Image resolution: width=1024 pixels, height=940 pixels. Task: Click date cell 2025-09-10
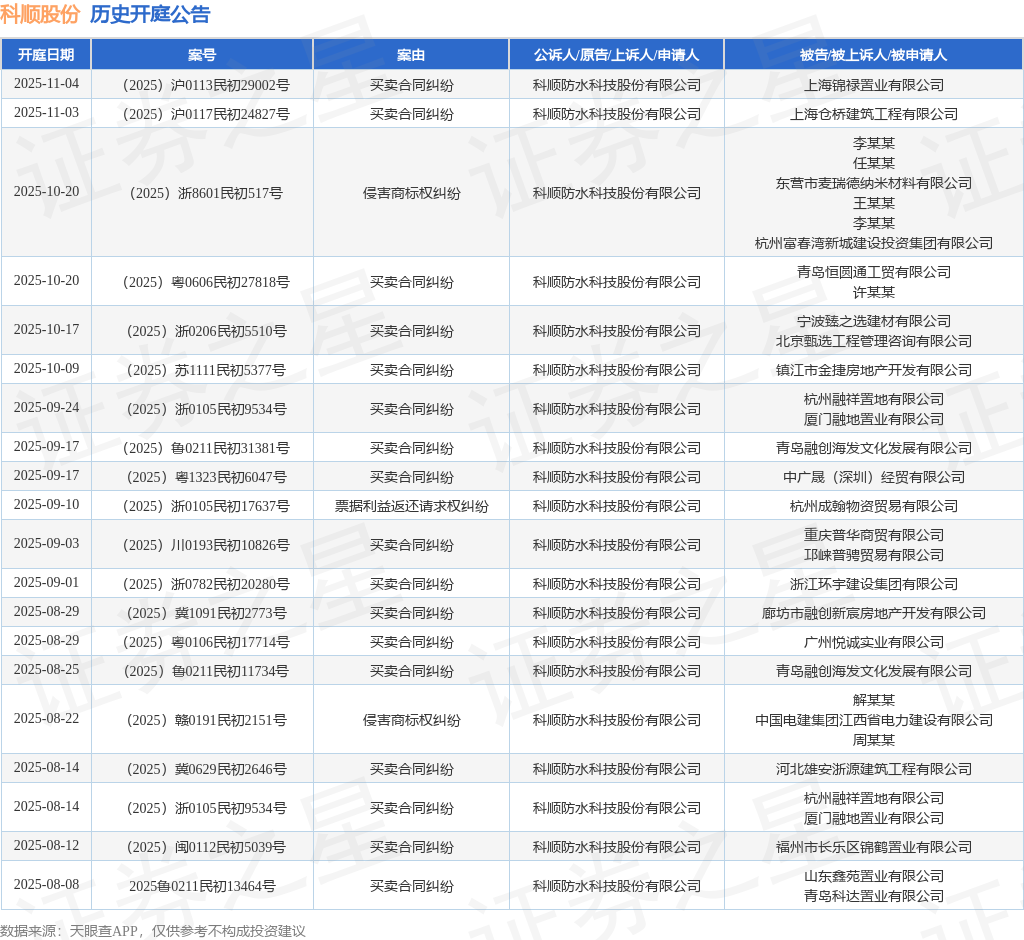coord(46,504)
